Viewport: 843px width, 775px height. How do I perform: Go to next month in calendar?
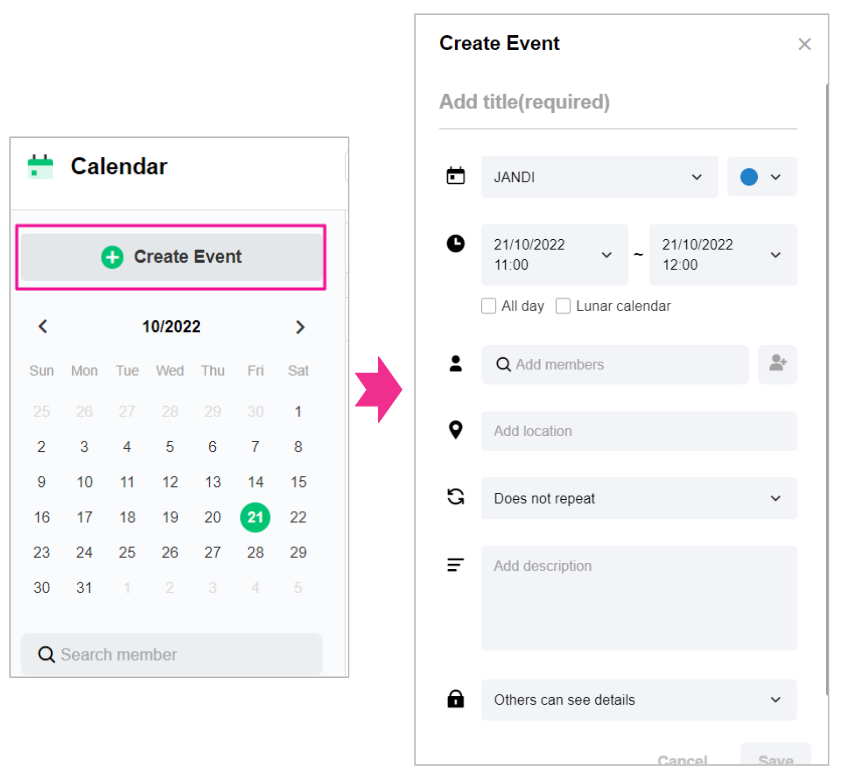click(300, 326)
